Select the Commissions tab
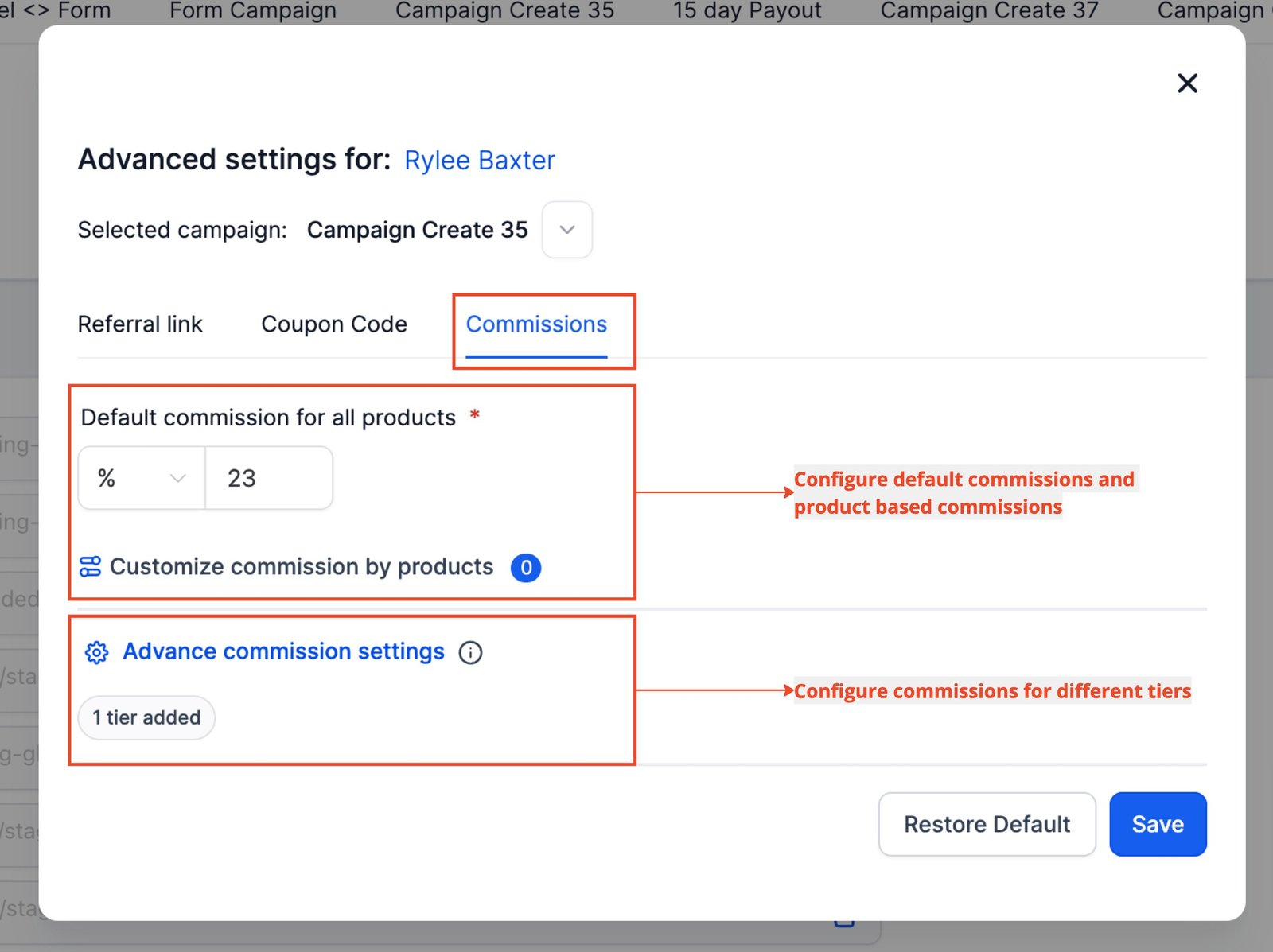 pyautogui.click(x=536, y=324)
